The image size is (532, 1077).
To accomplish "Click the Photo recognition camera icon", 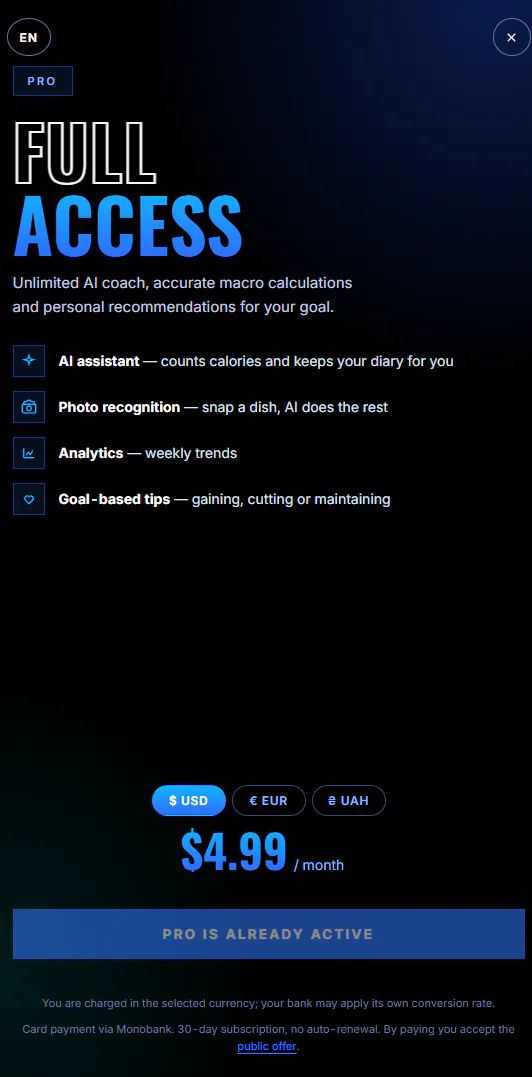I will [29, 407].
